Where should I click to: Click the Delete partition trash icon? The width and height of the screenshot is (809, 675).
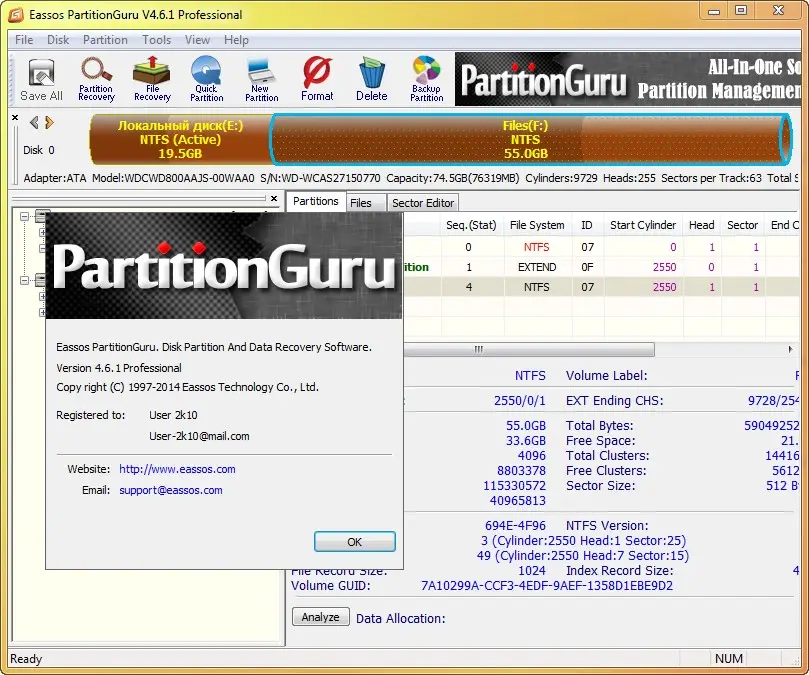tap(371, 79)
